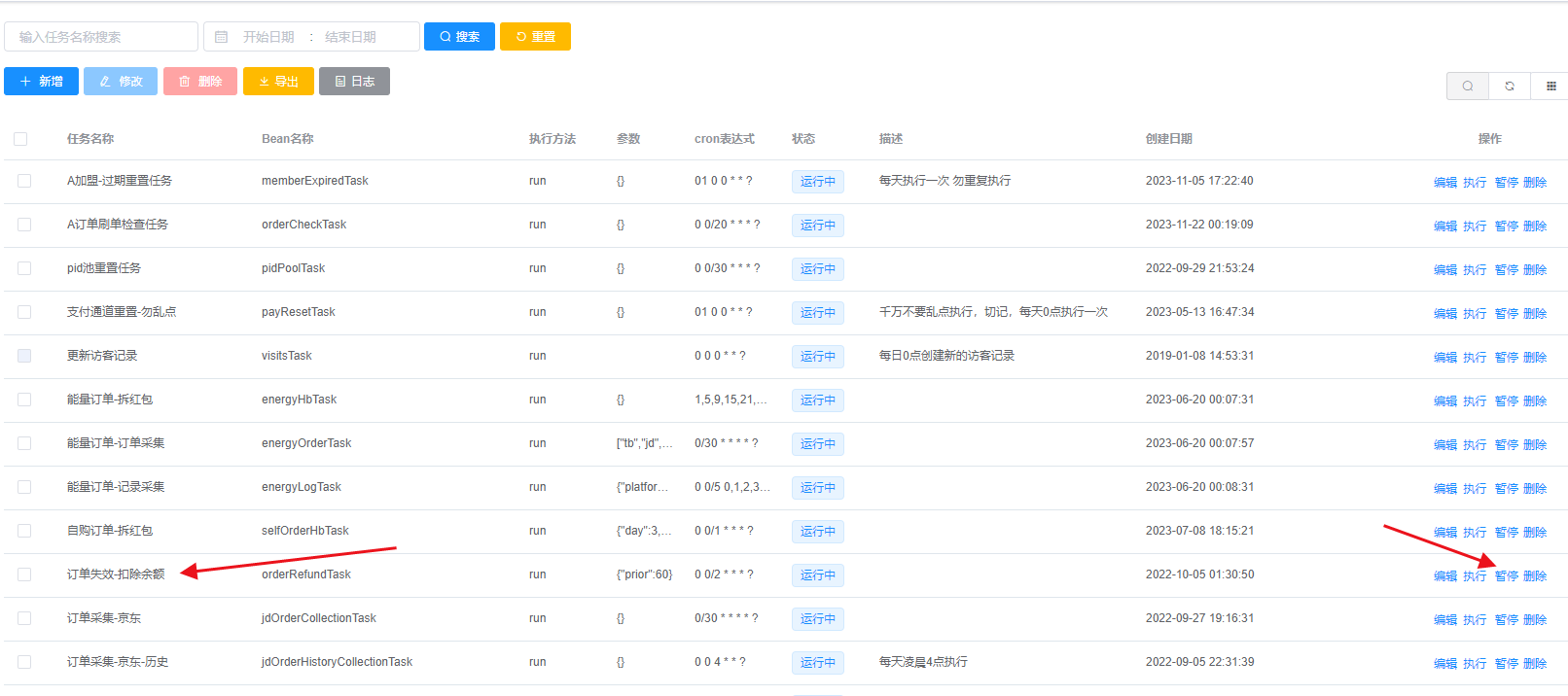
Task: Click 删除 for the payResetTask row
Action: pos(1535,314)
